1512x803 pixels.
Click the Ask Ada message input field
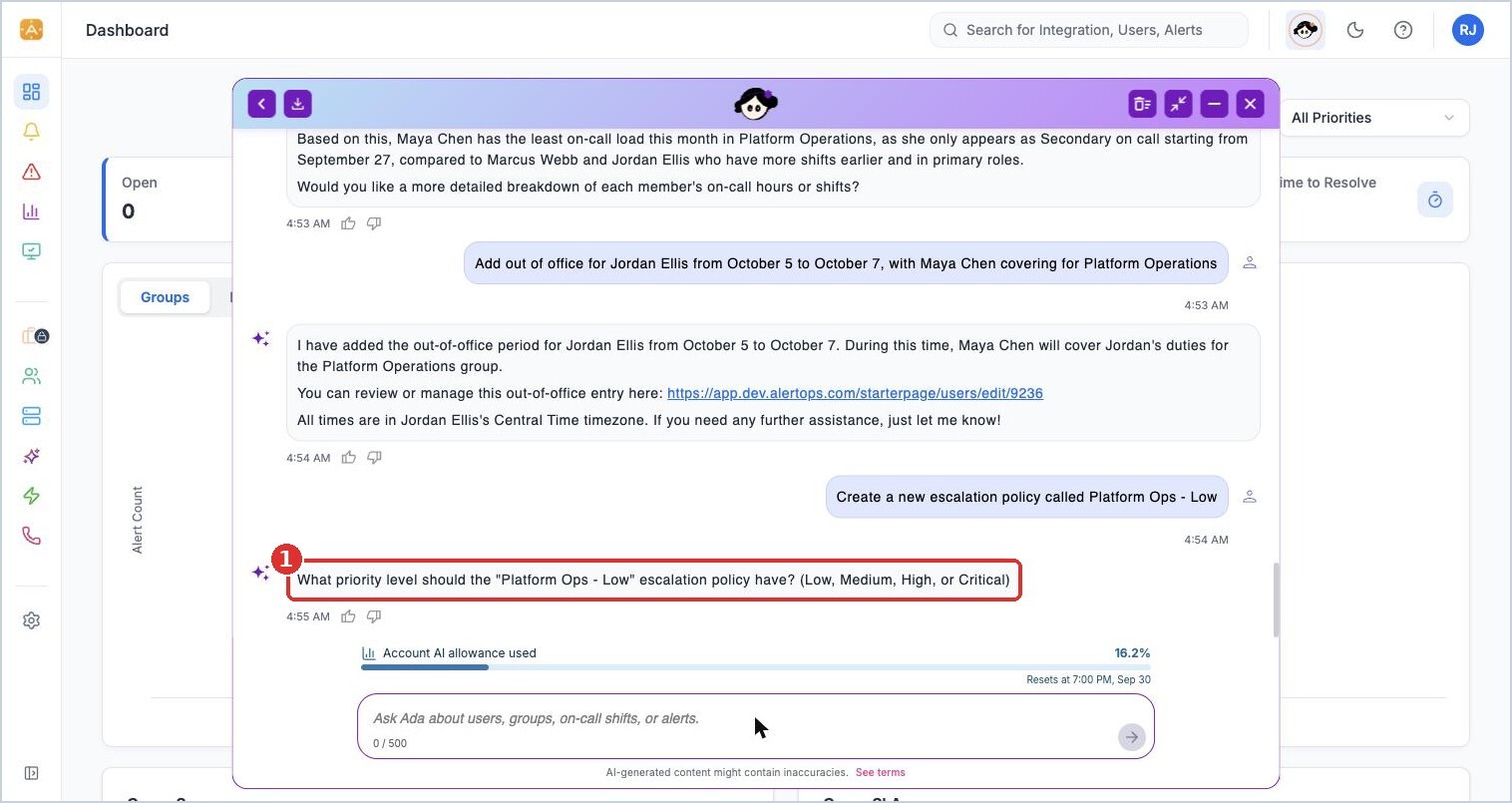pos(755,726)
